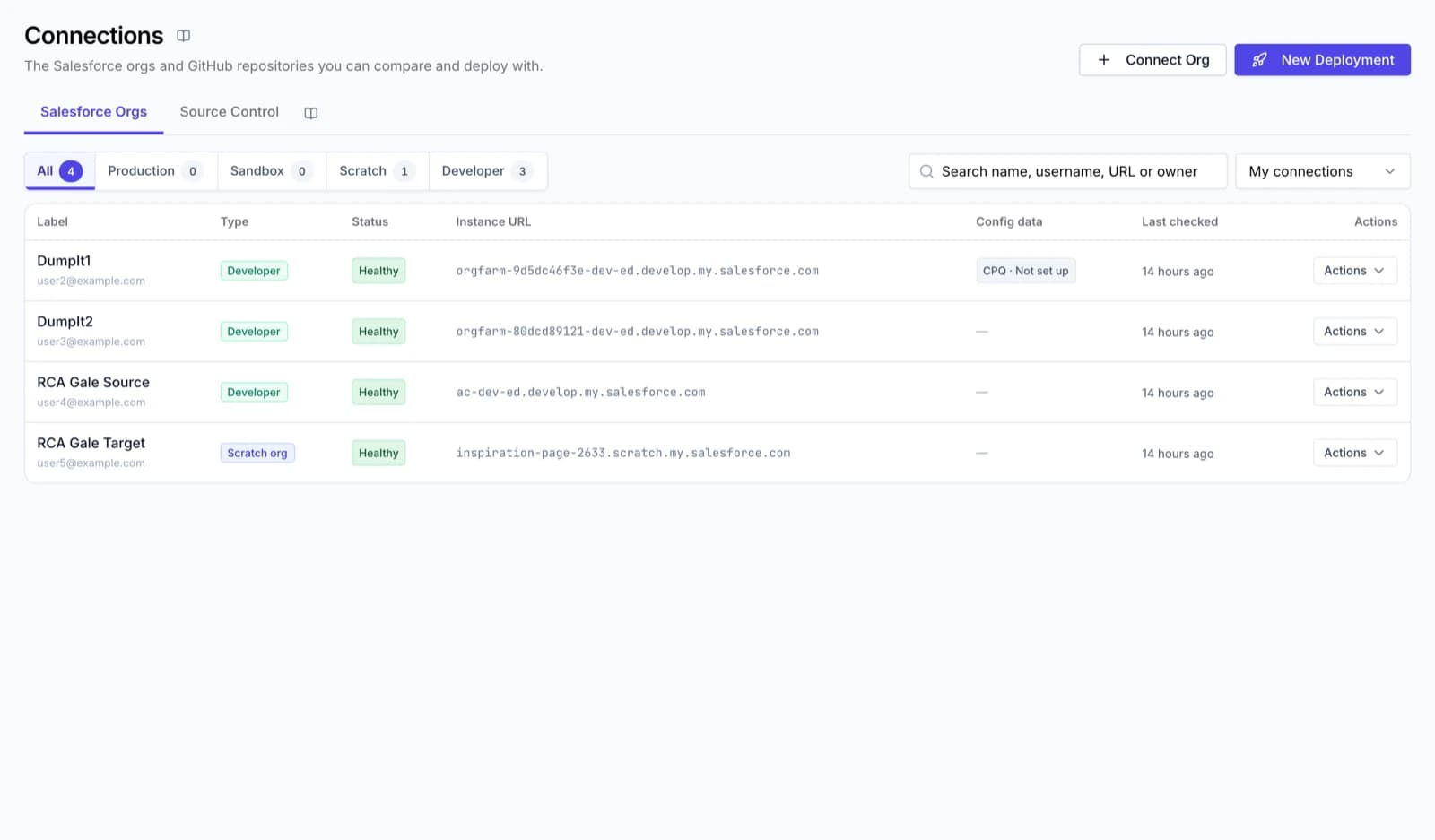
Task: Open Actions menu for DumpIt1
Action: pos(1354,271)
